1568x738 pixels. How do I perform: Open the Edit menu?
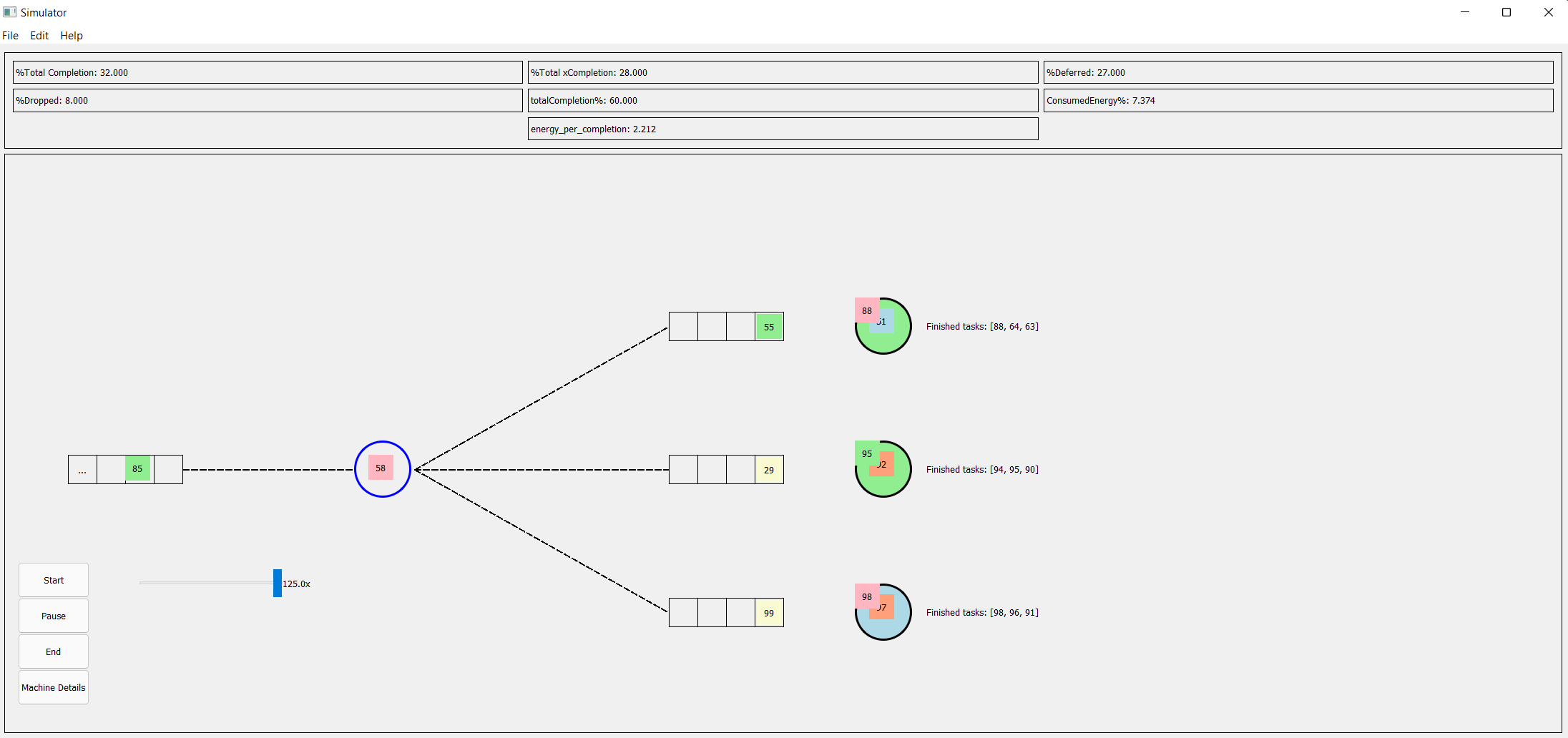(x=39, y=35)
